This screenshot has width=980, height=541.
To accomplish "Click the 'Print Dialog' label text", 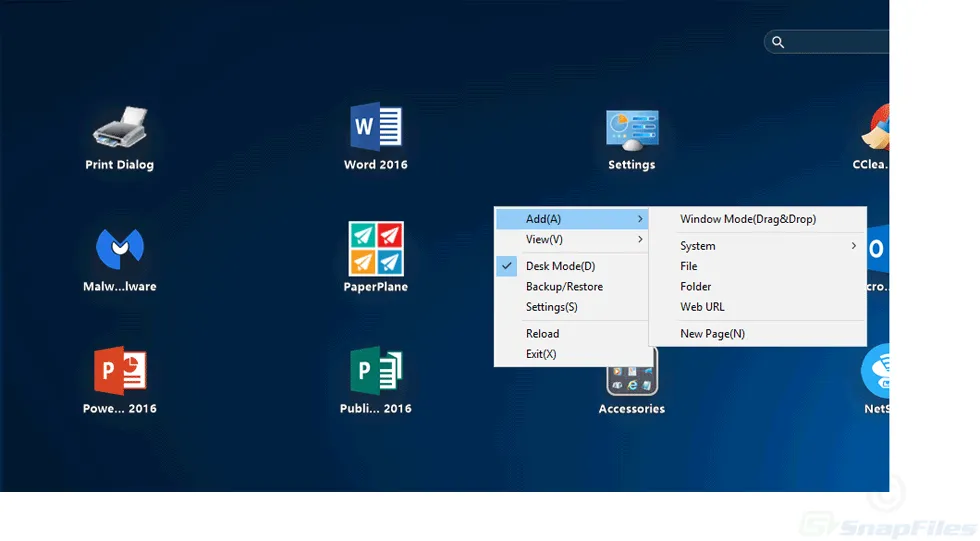I will coord(119,165).
